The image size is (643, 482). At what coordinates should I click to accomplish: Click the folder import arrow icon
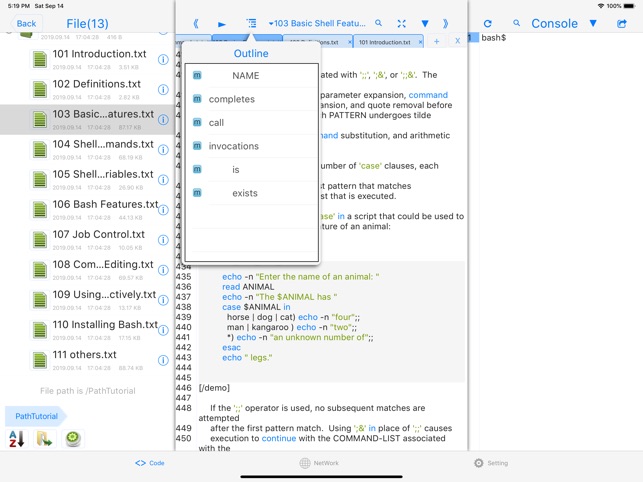click(44, 439)
